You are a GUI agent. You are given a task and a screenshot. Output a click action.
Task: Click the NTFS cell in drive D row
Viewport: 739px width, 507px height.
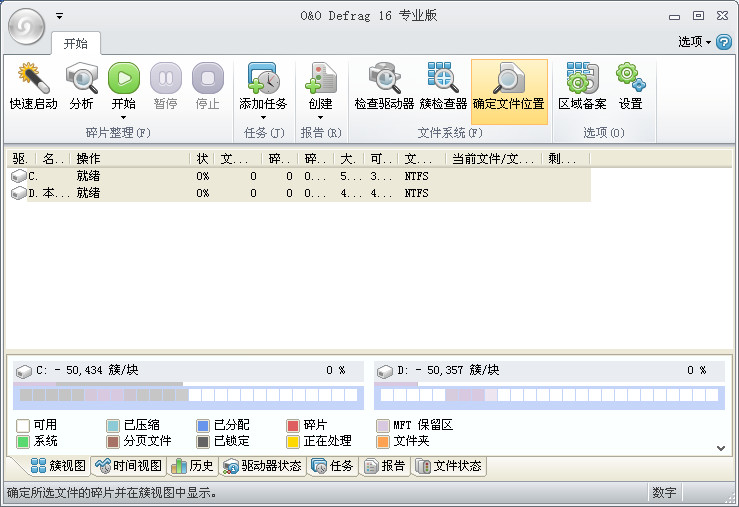(417, 193)
